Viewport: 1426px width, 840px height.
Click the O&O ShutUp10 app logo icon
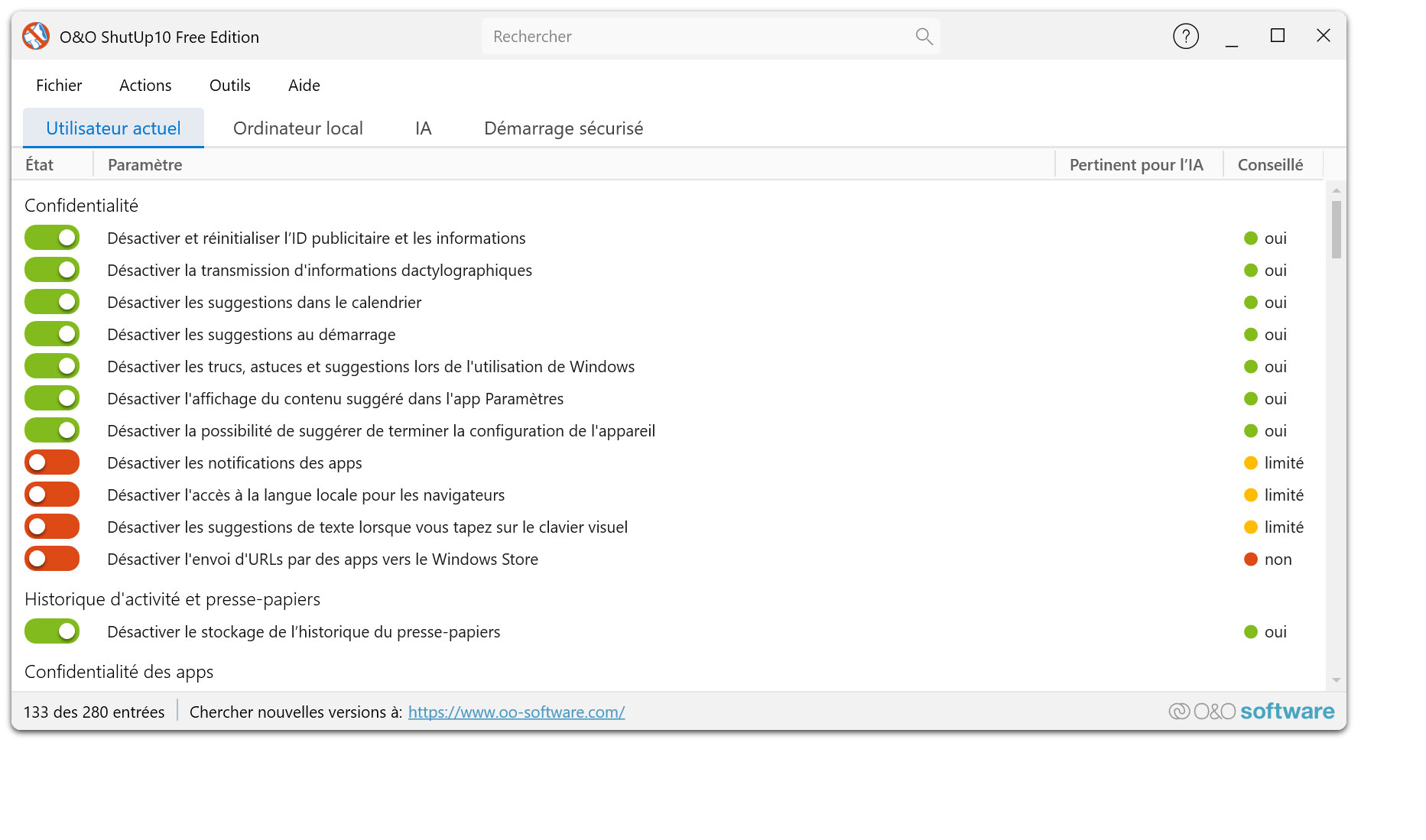36,36
